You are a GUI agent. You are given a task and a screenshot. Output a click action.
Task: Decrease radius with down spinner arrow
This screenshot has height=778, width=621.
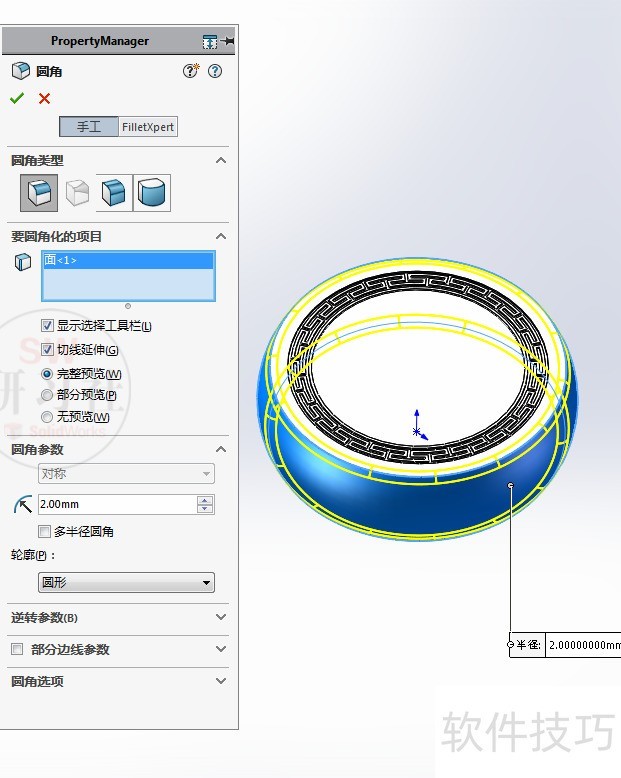[x=205, y=509]
